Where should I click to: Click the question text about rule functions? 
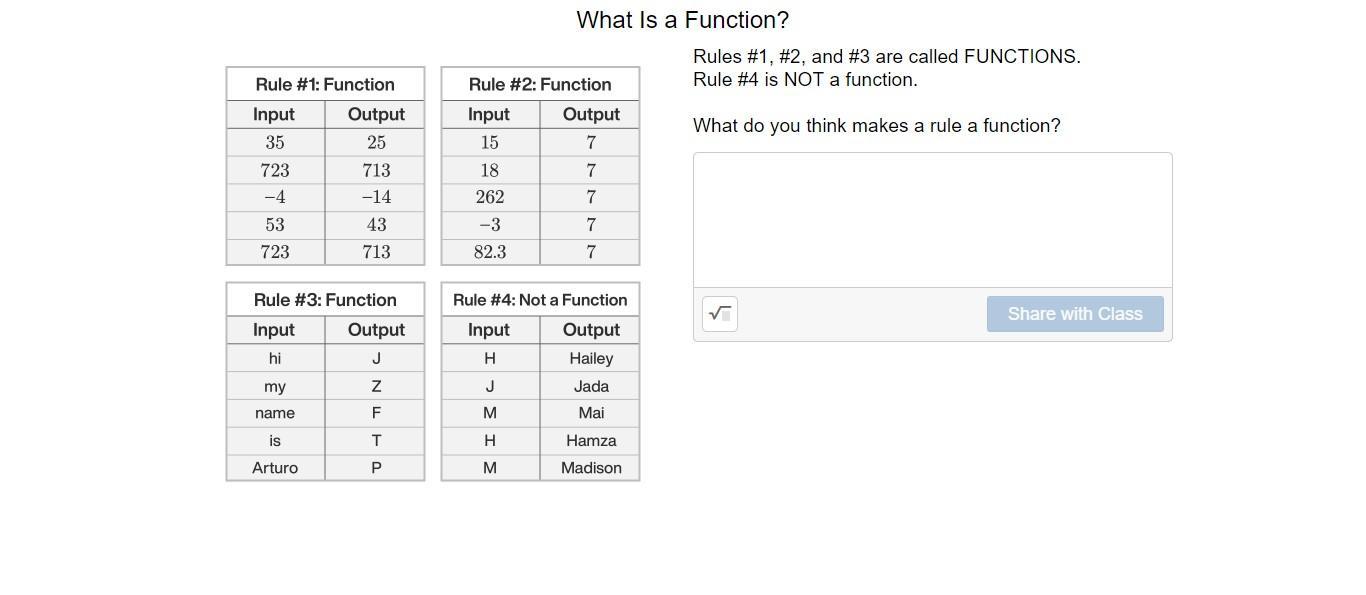click(x=876, y=126)
